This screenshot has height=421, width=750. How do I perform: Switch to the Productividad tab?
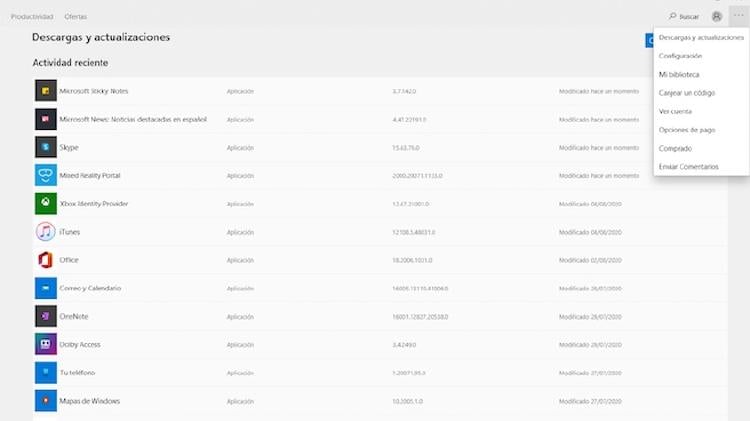(x=32, y=17)
